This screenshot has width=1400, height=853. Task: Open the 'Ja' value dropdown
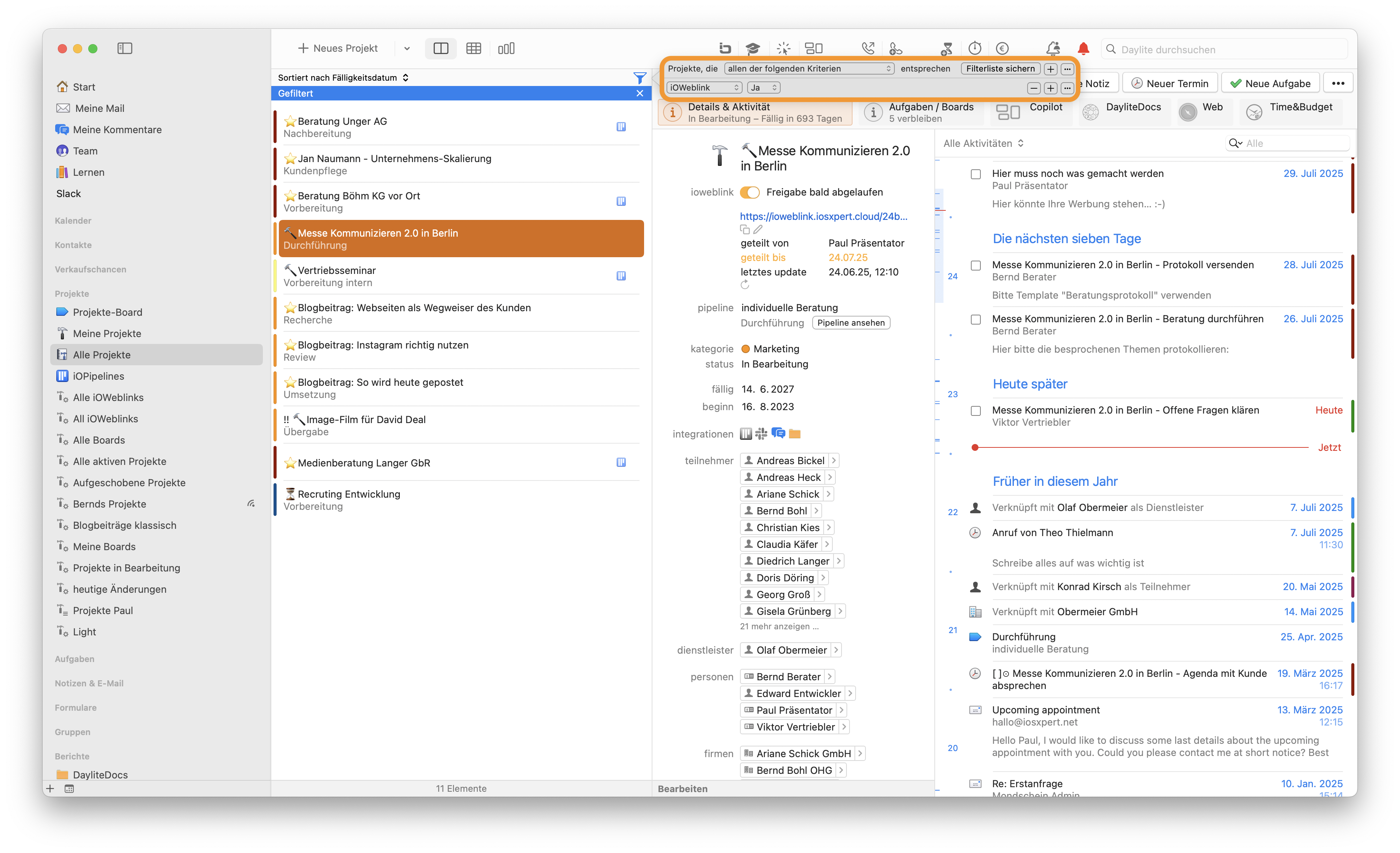pyautogui.click(x=764, y=88)
